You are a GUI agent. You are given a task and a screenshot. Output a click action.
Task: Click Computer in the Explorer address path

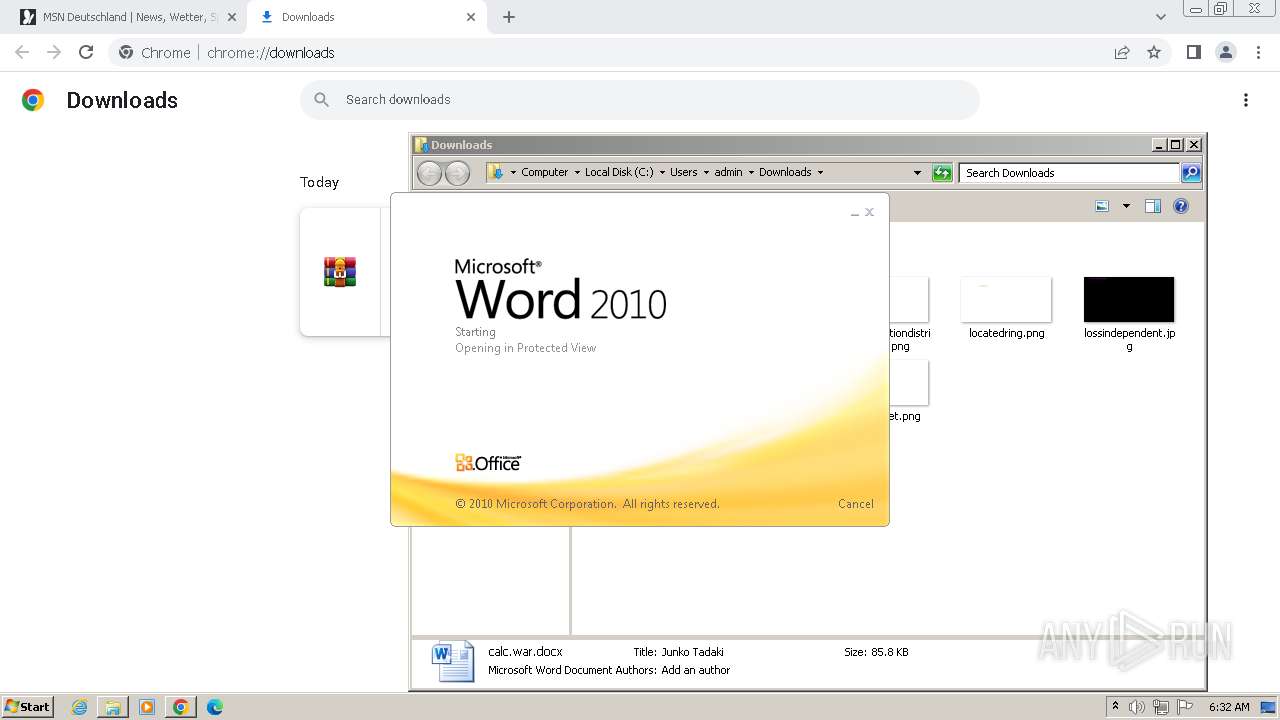(x=544, y=172)
